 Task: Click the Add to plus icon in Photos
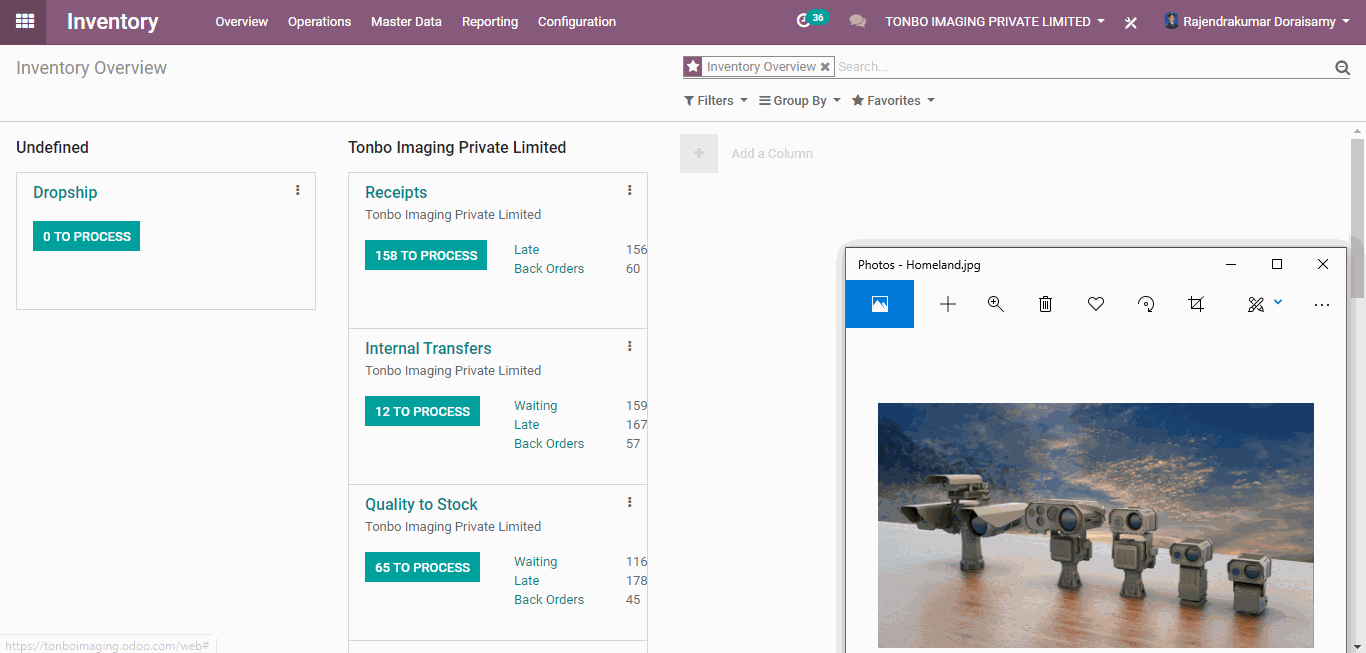(948, 304)
